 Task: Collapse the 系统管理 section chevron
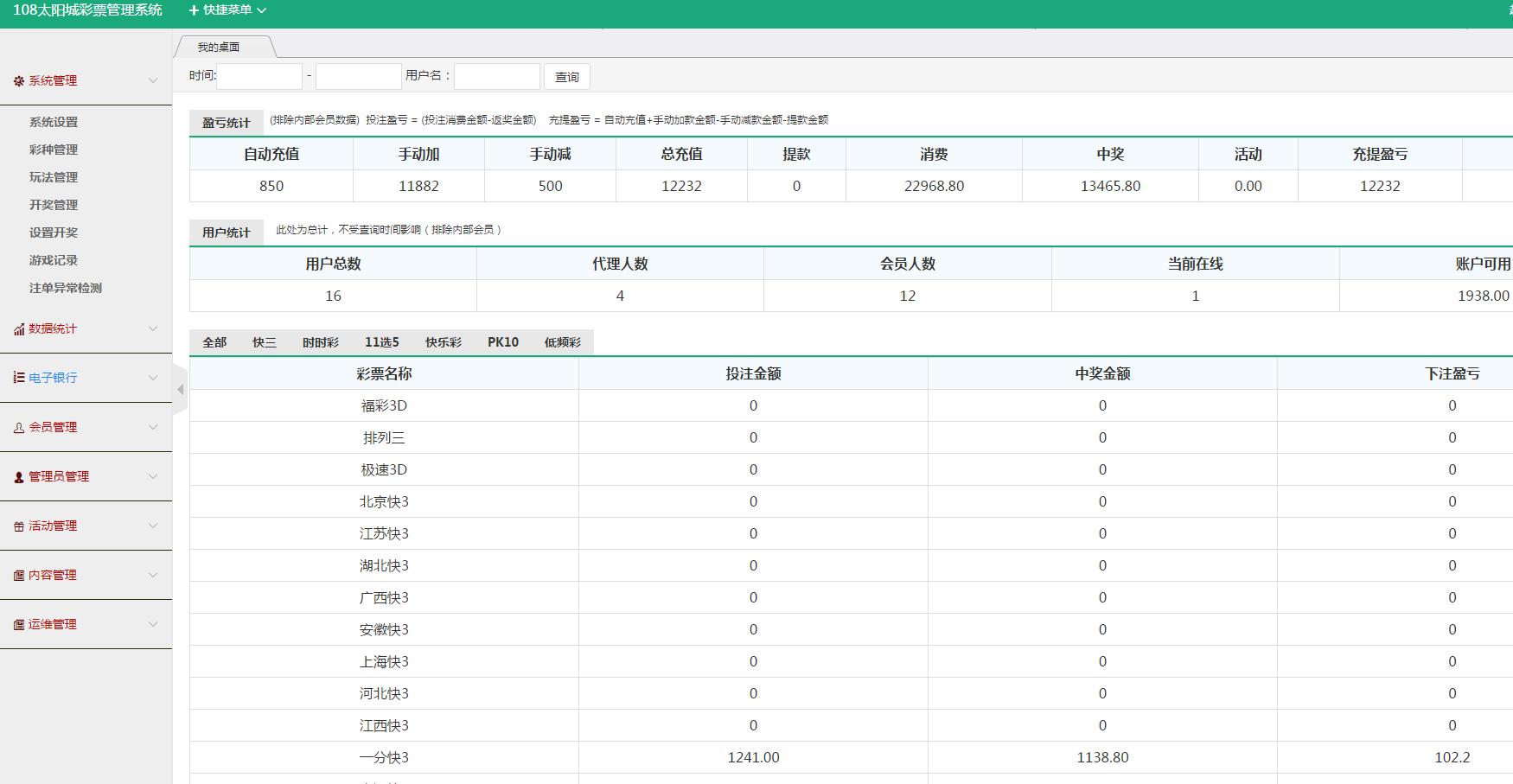[153, 81]
